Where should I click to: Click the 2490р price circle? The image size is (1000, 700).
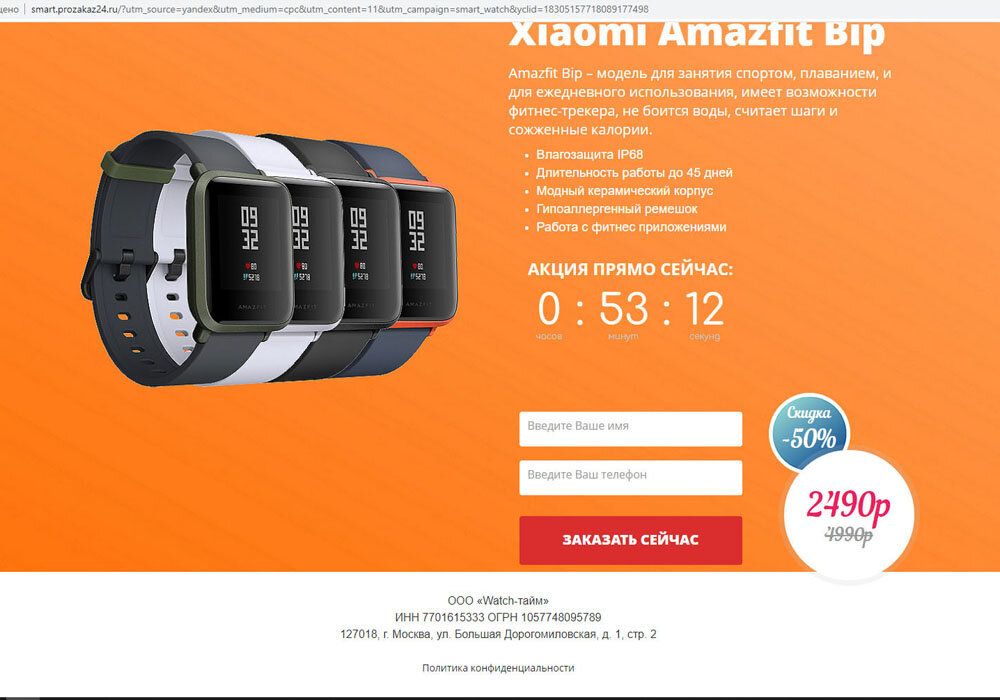click(x=848, y=515)
